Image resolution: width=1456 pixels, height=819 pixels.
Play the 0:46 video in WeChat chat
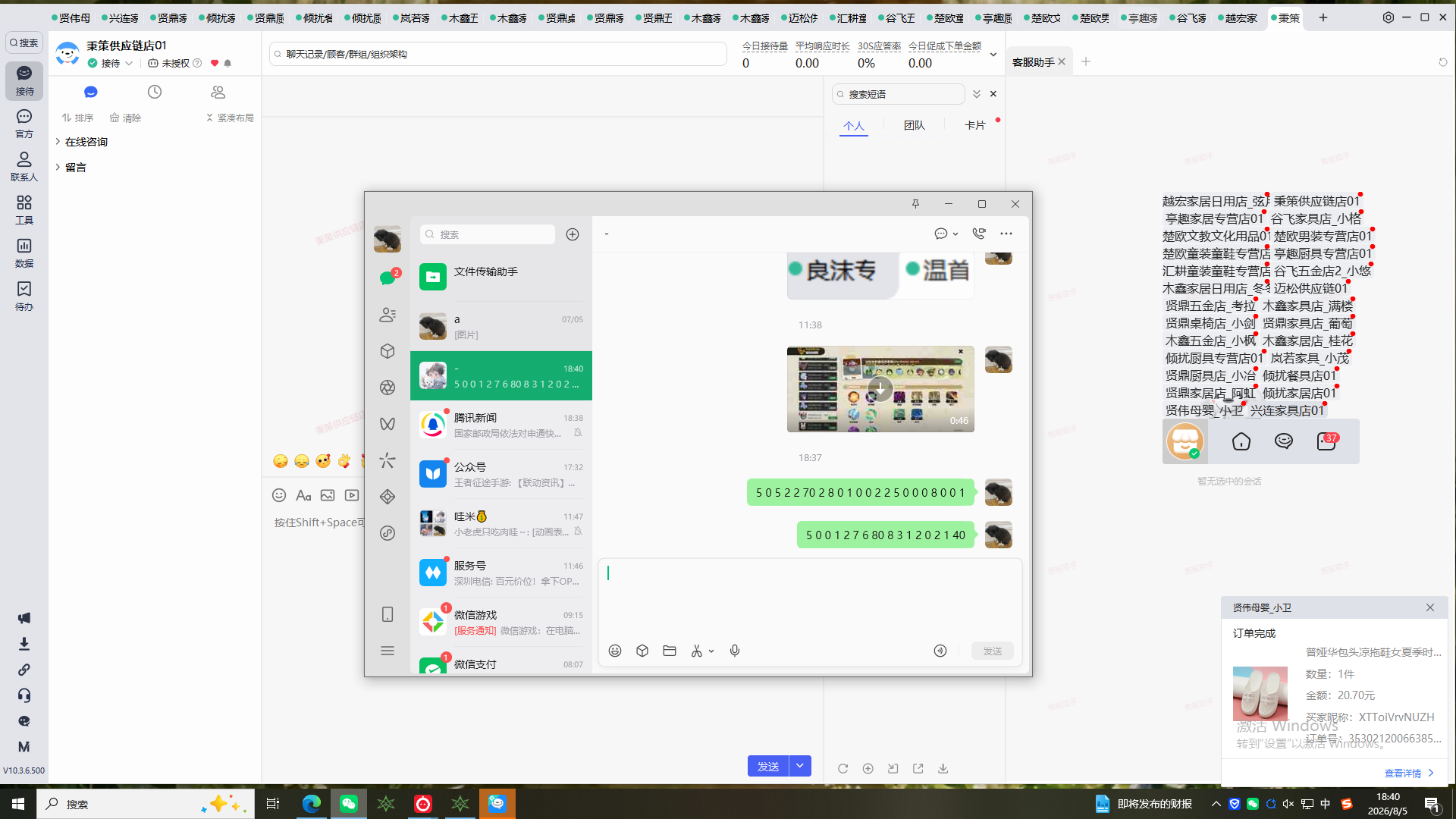pyautogui.click(x=880, y=389)
